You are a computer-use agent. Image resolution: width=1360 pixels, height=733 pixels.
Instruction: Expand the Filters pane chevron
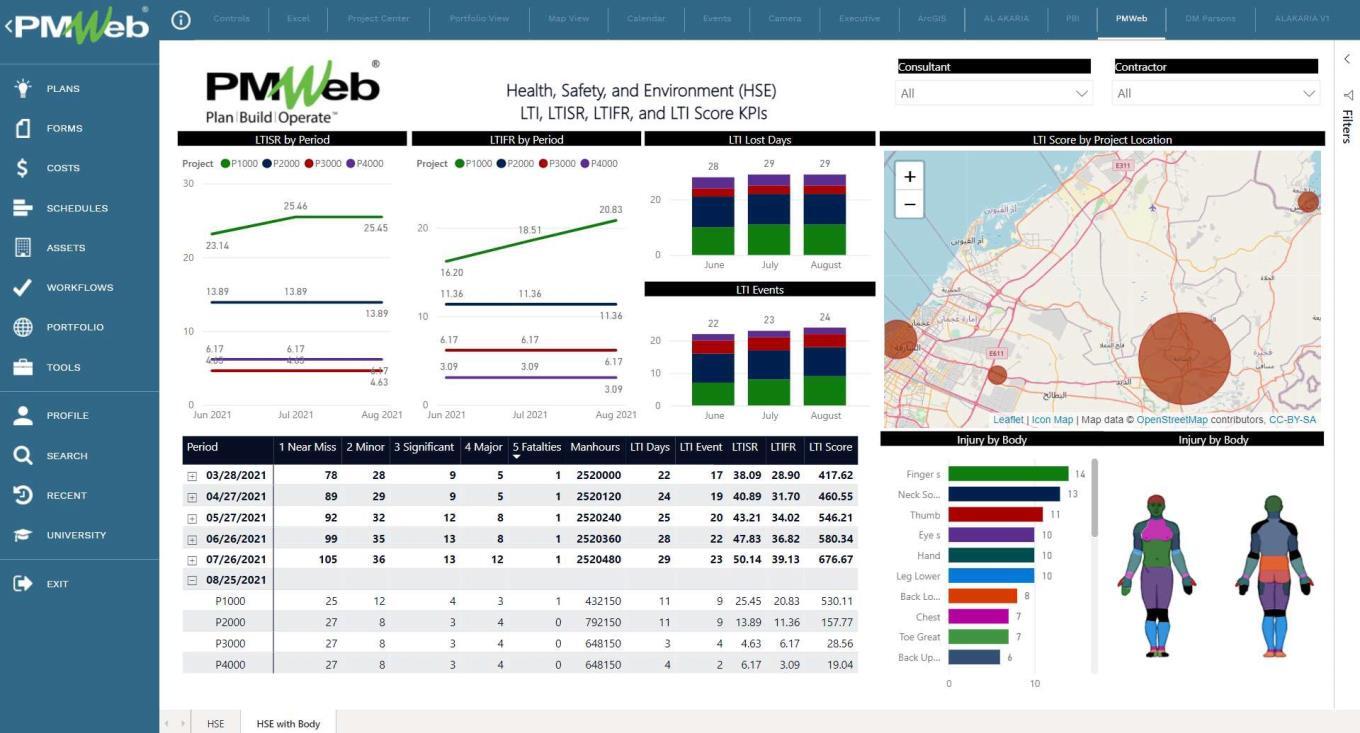click(1347, 59)
